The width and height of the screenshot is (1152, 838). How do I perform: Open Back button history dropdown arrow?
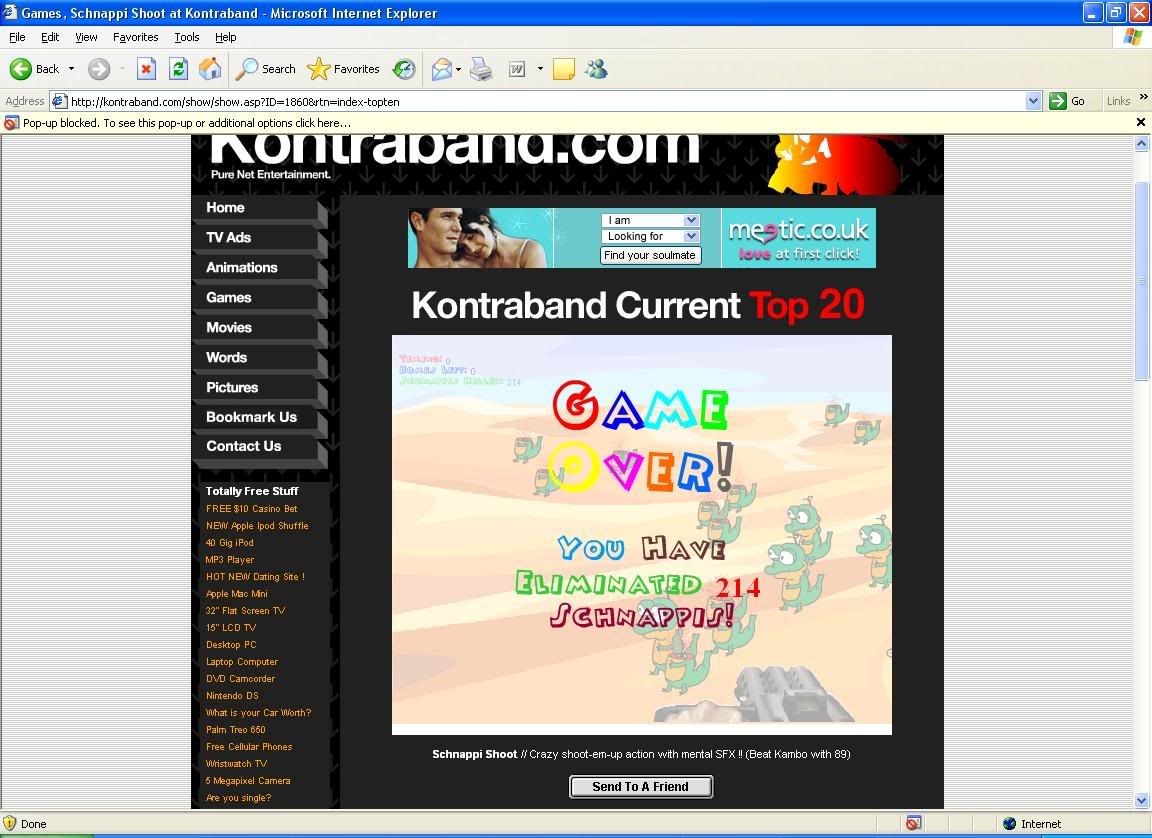coord(71,69)
